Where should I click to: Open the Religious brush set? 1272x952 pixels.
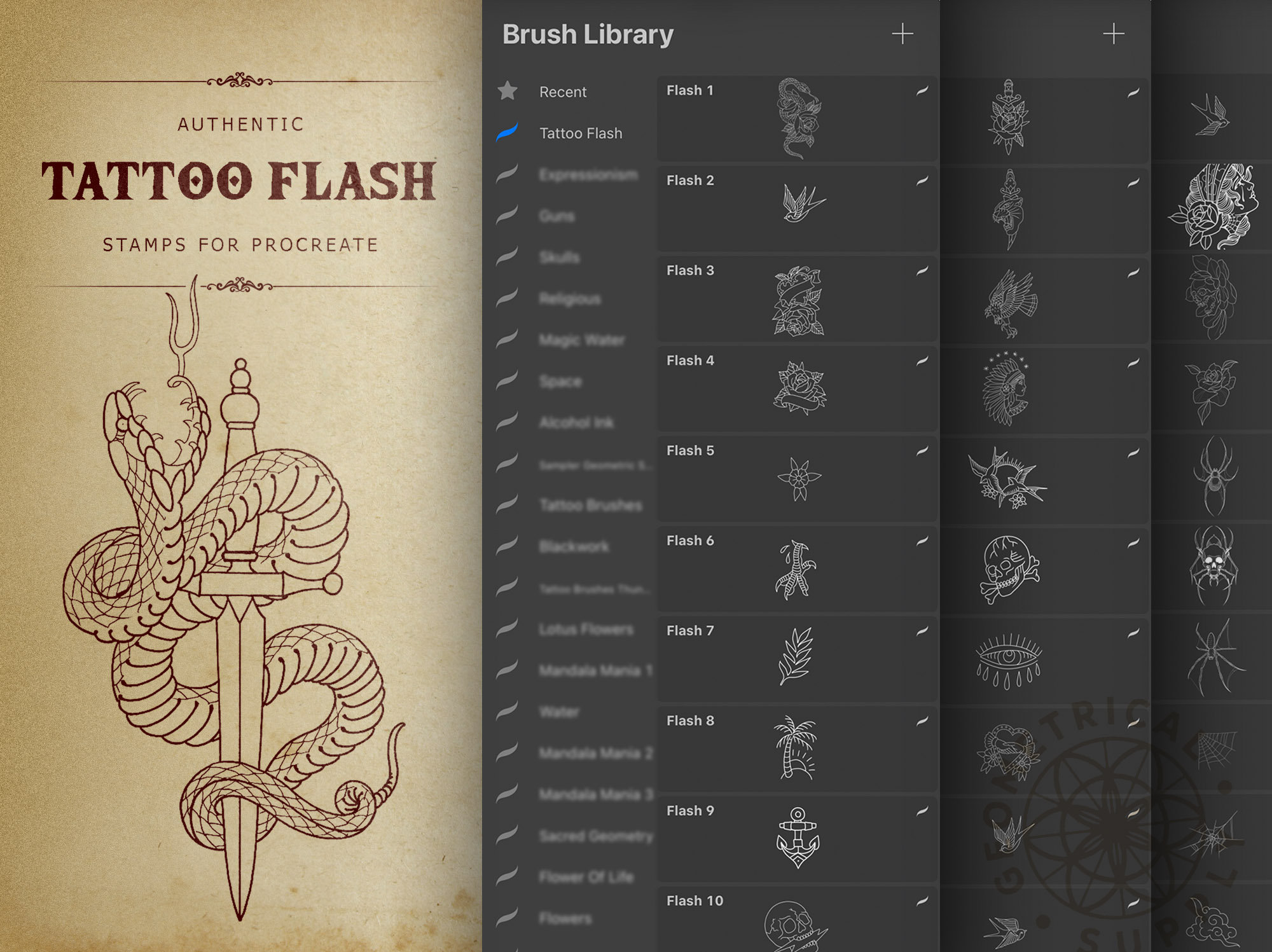570,299
